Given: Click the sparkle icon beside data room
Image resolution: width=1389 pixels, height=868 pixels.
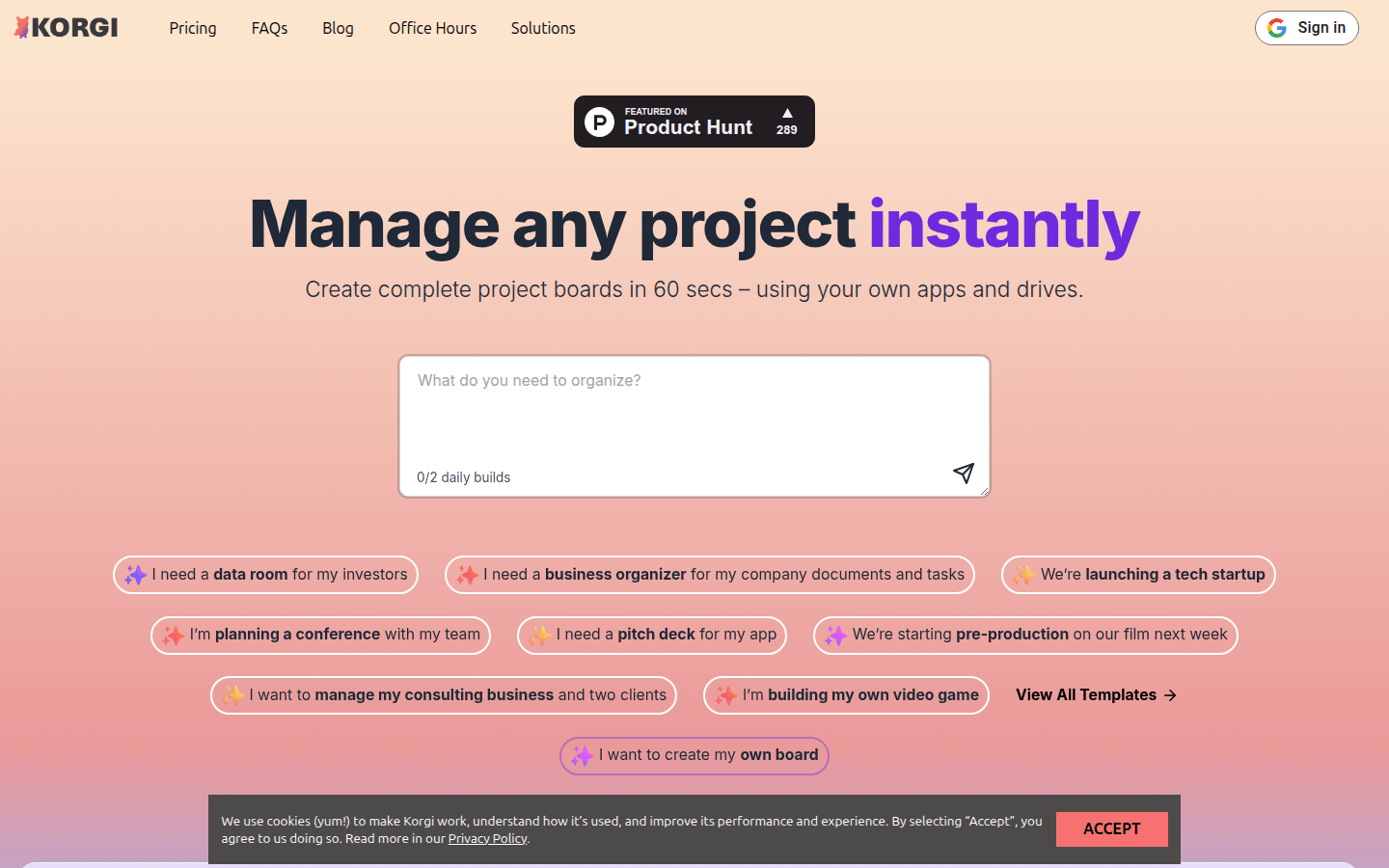Looking at the screenshot, I should pyautogui.click(x=136, y=575).
